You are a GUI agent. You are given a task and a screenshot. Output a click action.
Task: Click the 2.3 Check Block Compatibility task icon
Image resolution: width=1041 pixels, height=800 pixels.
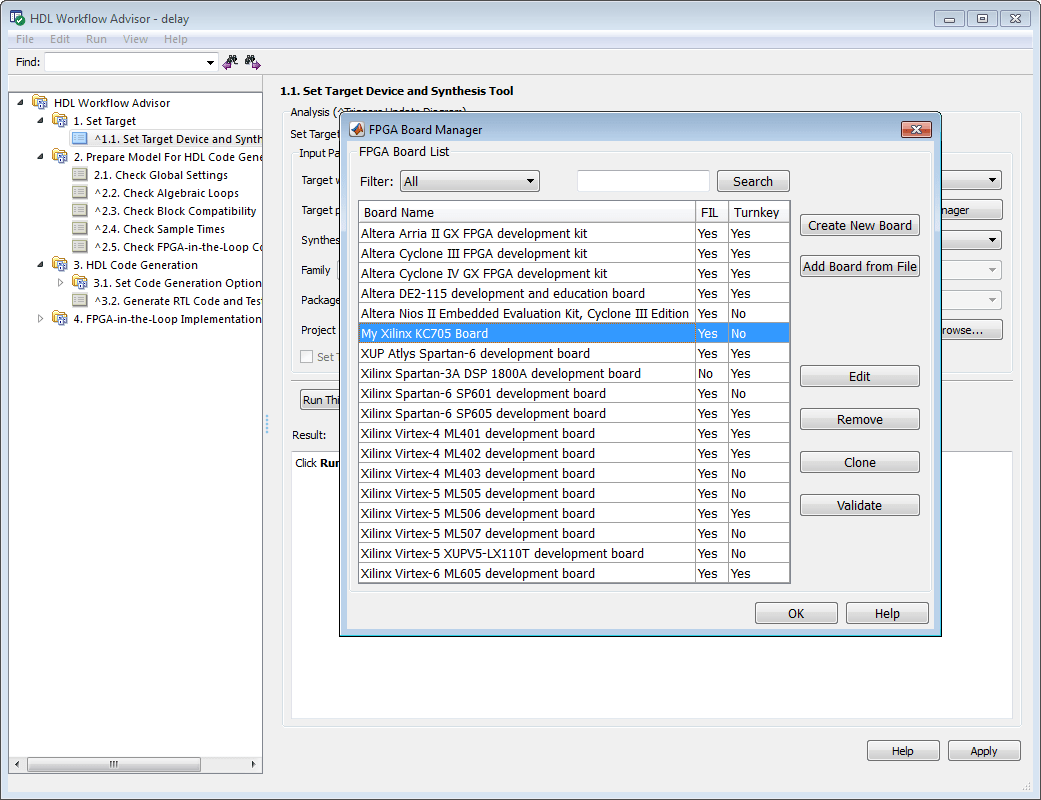80,210
